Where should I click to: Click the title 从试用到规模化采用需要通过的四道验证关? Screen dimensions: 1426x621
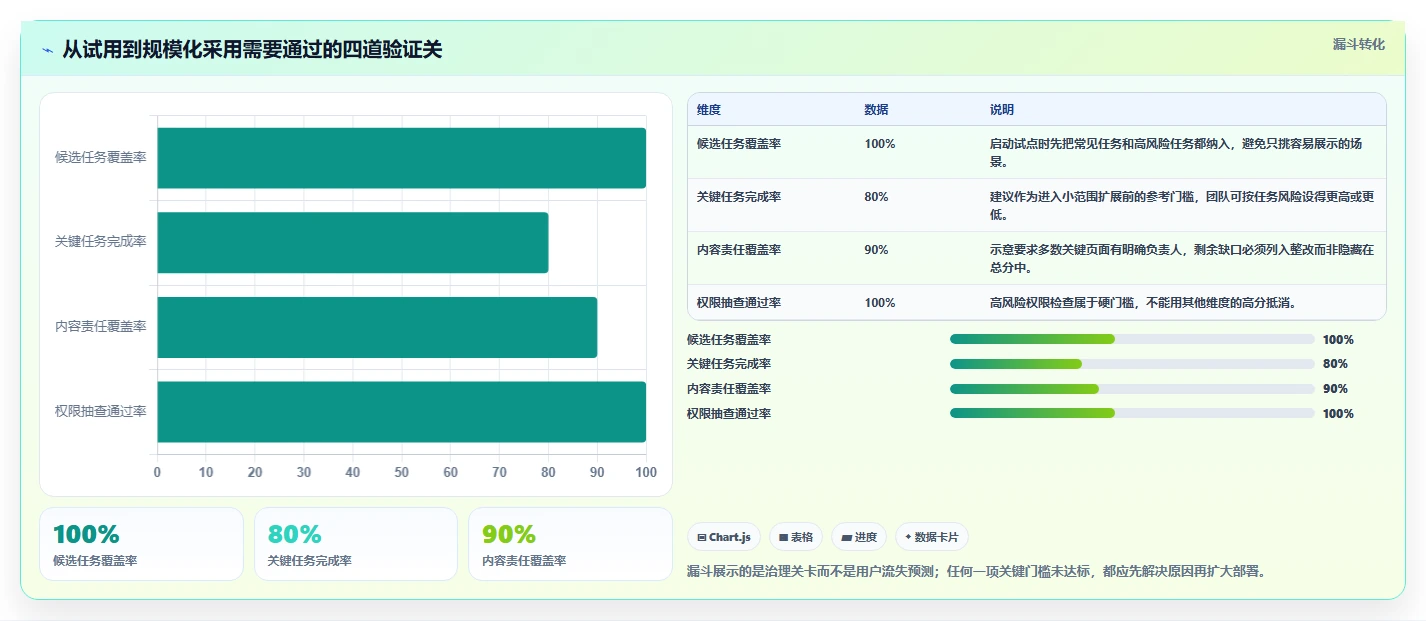[252, 50]
